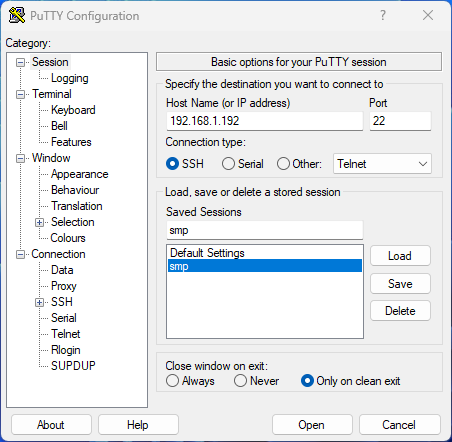This screenshot has height=442, width=452.
Task: Open the Logging category
Action: tap(69, 78)
